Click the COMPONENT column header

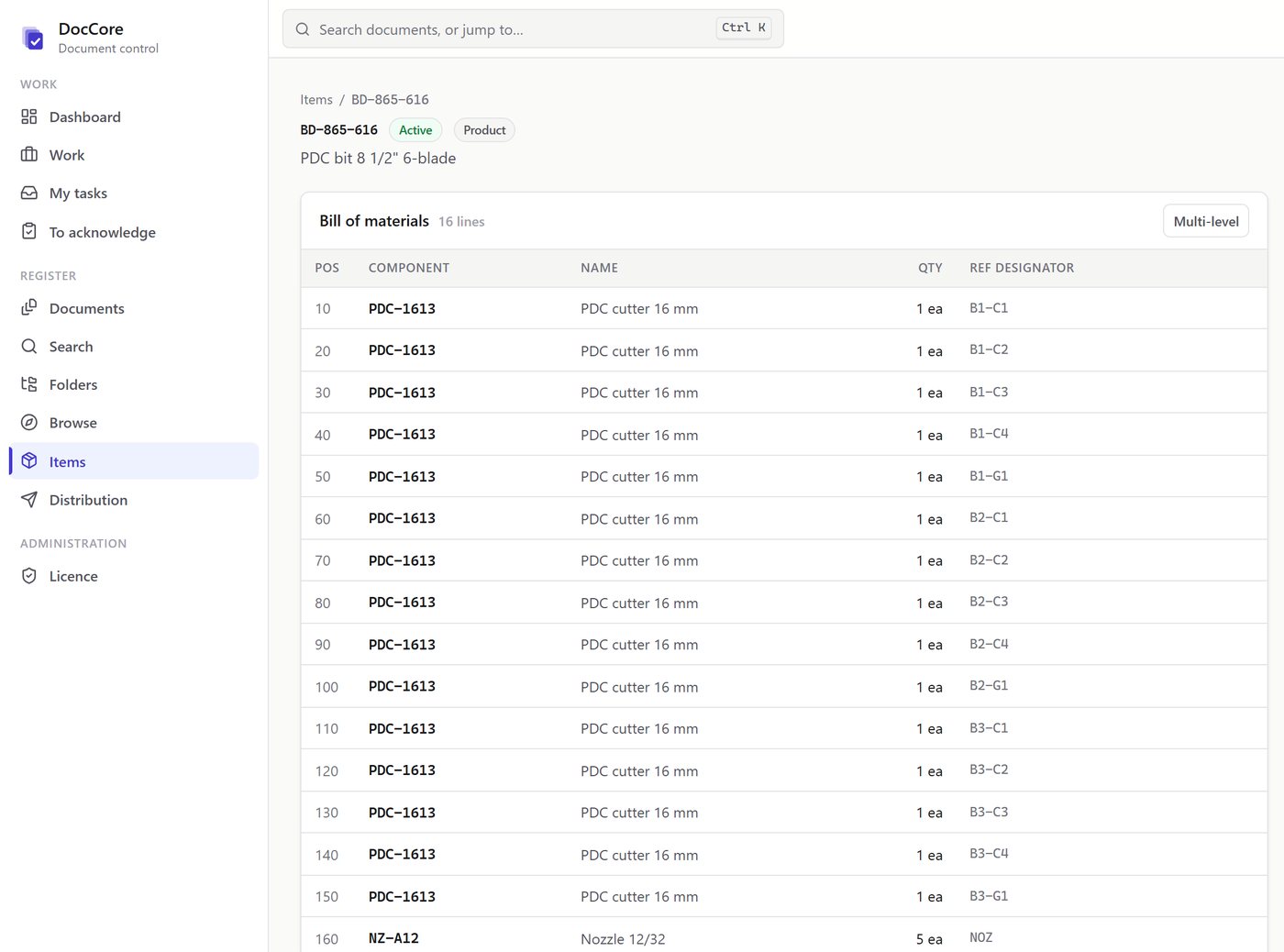point(409,268)
